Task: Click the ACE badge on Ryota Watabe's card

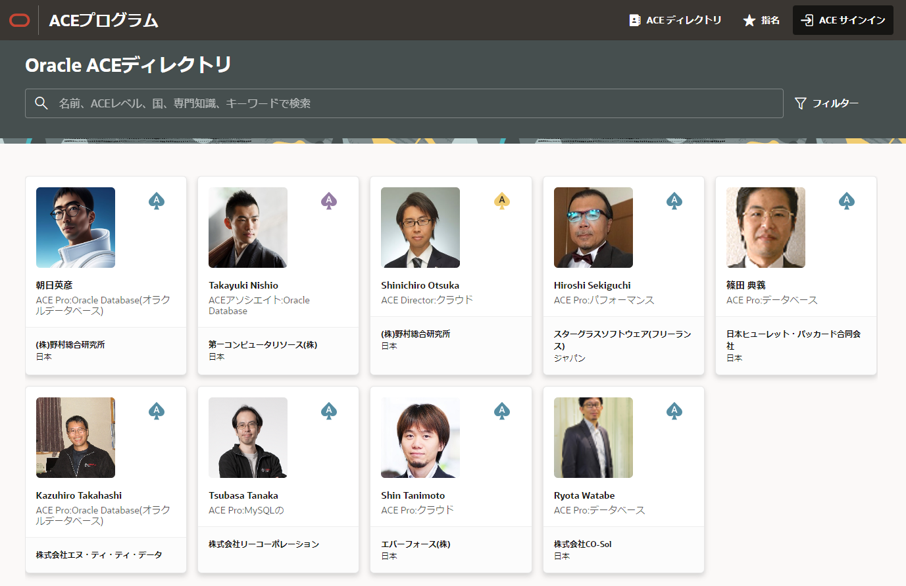Action: tap(674, 411)
